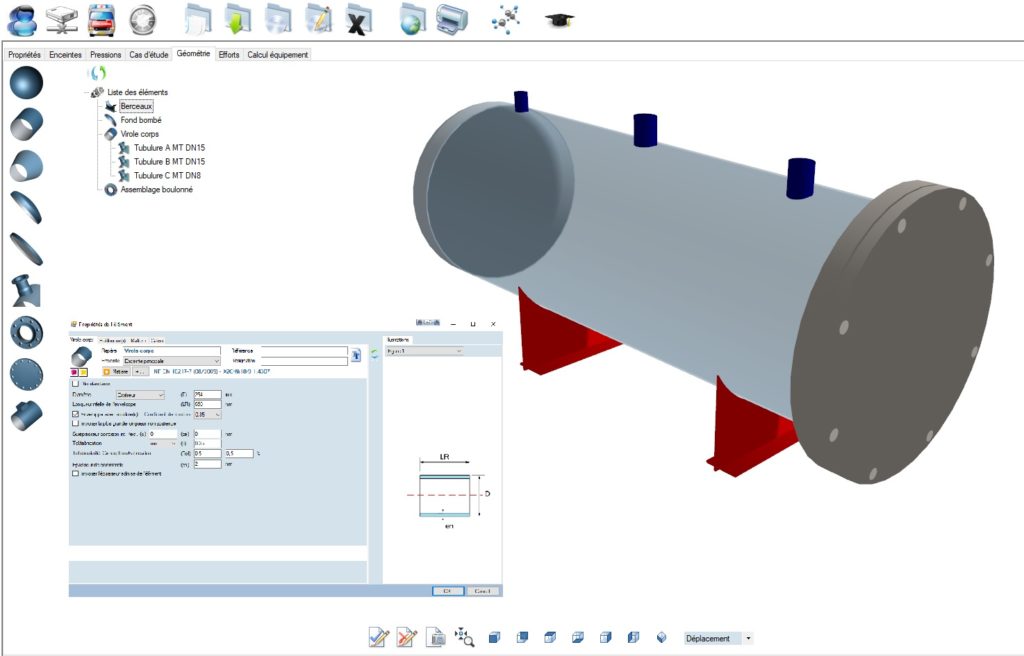Viewport: 1024px width, 656px height.
Task: Switch to the Cas d'étude tab
Action: click(x=149, y=55)
